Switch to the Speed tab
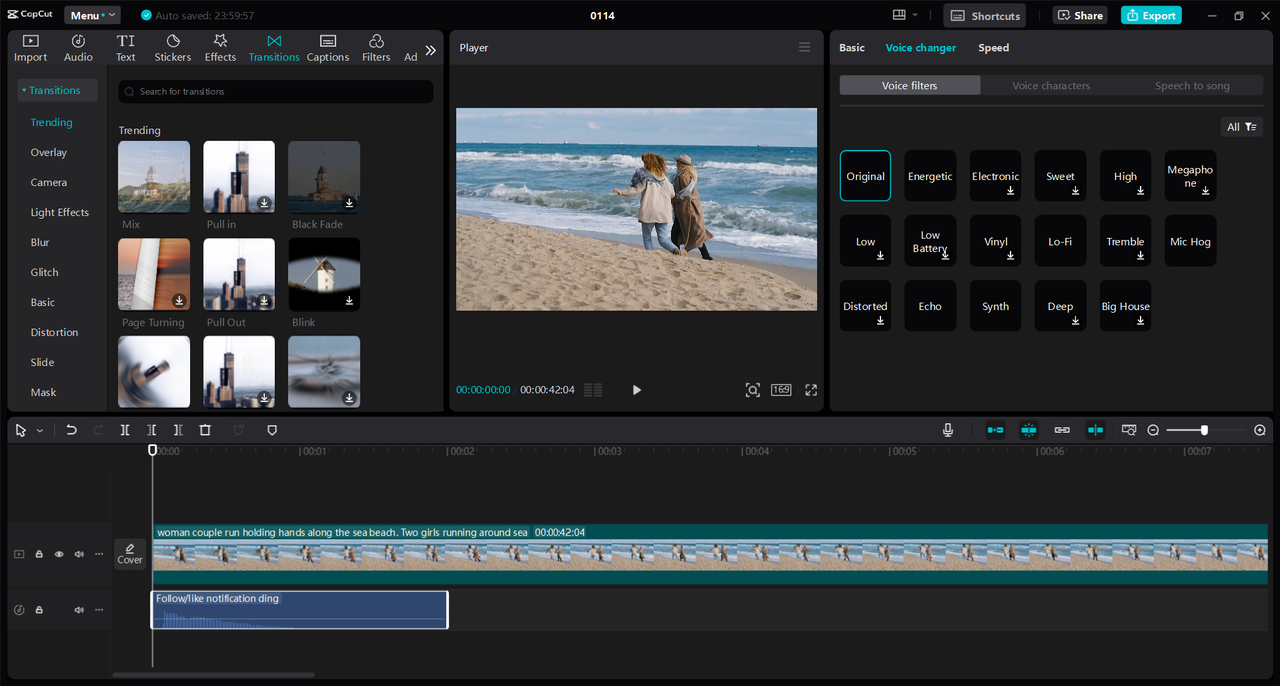Image resolution: width=1280 pixels, height=686 pixels. (x=994, y=47)
